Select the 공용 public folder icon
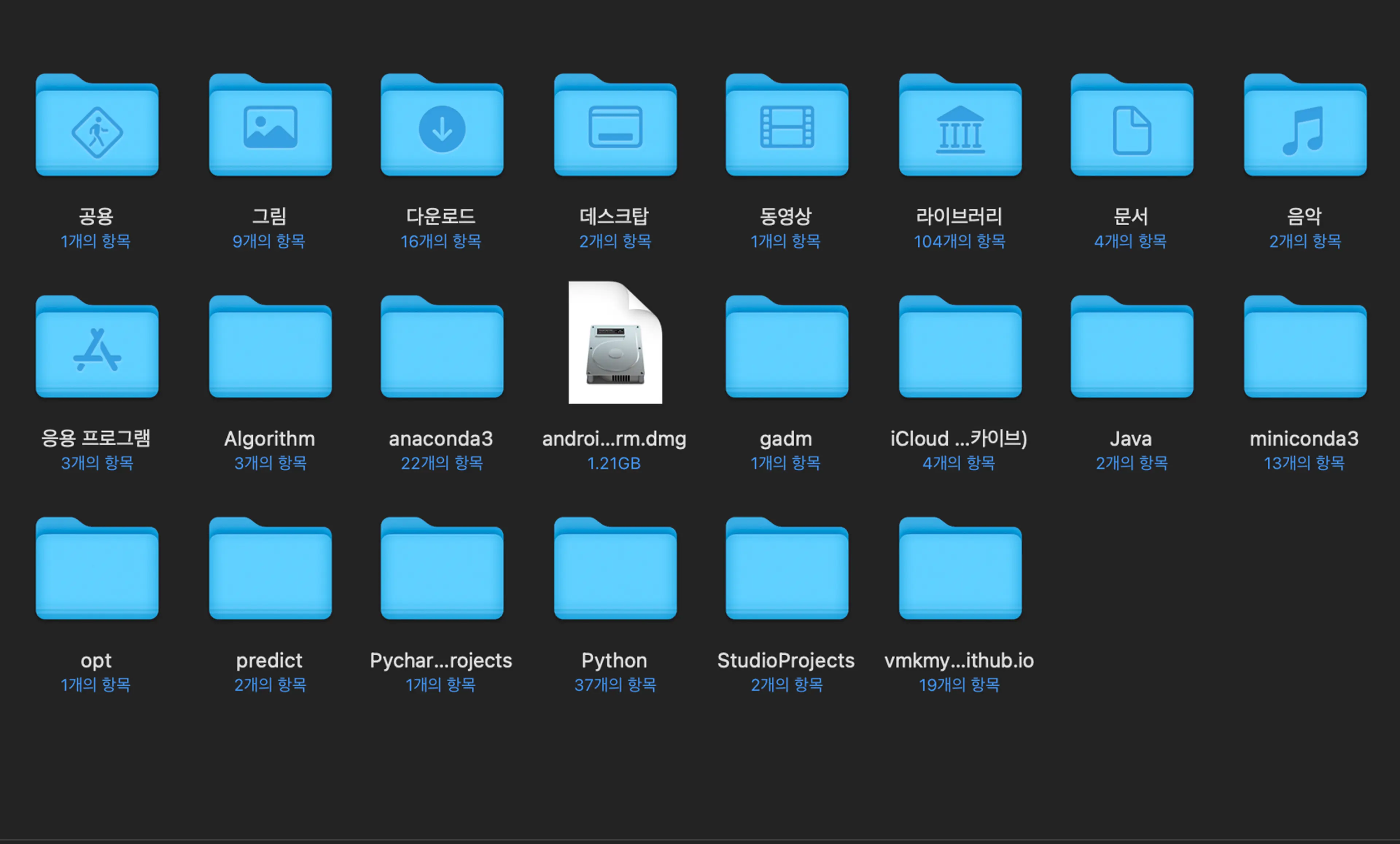Viewport: 1400px width, 844px height. coord(97,125)
